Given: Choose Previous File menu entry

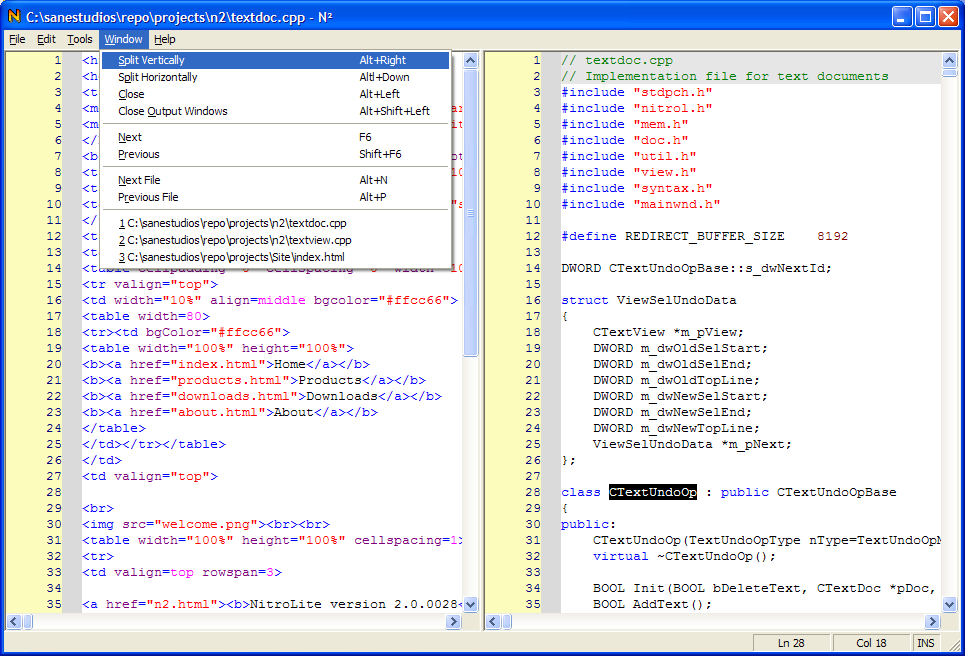Looking at the screenshot, I should tap(147, 197).
